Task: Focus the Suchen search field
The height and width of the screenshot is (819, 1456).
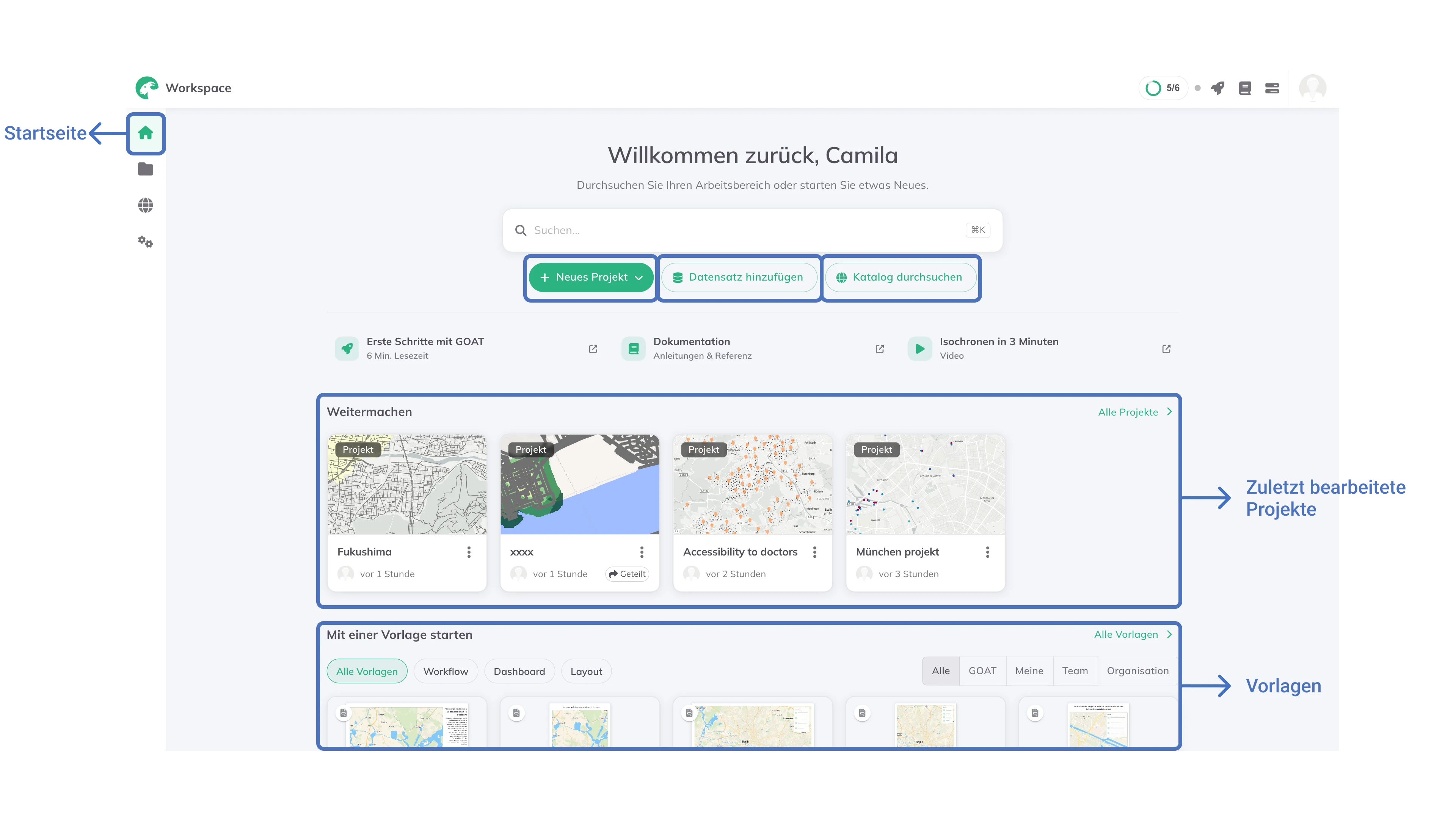Action: tap(752, 230)
